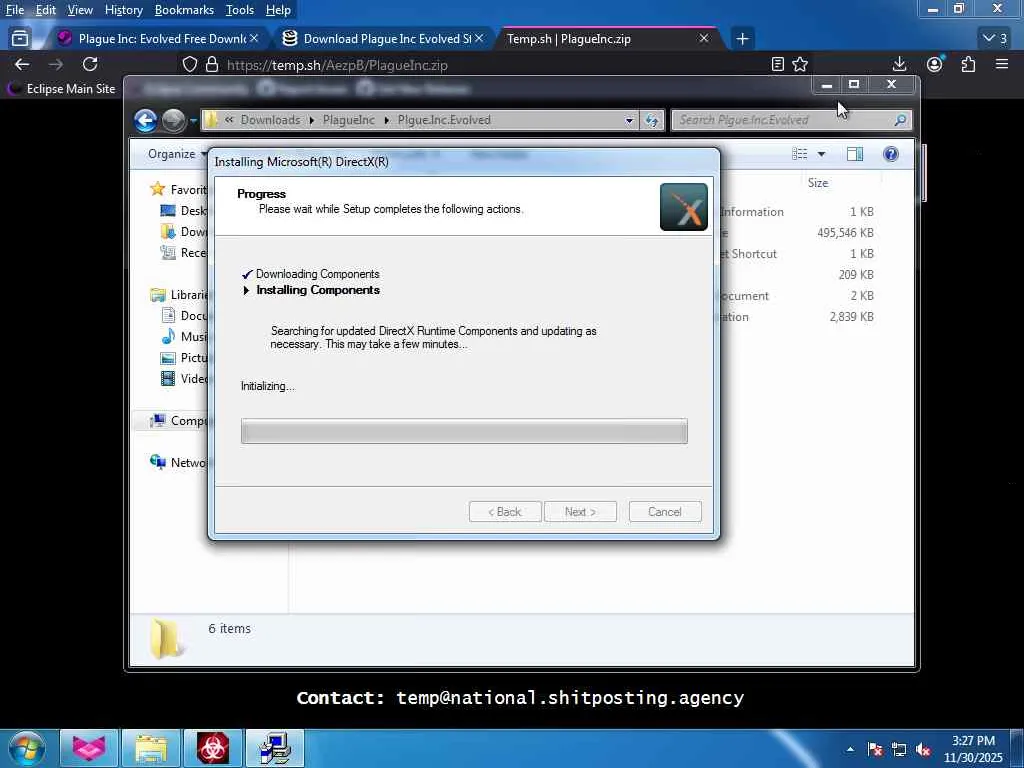Open a new browser tab
Viewport: 1024px width, 768px height.
[742, 39]
